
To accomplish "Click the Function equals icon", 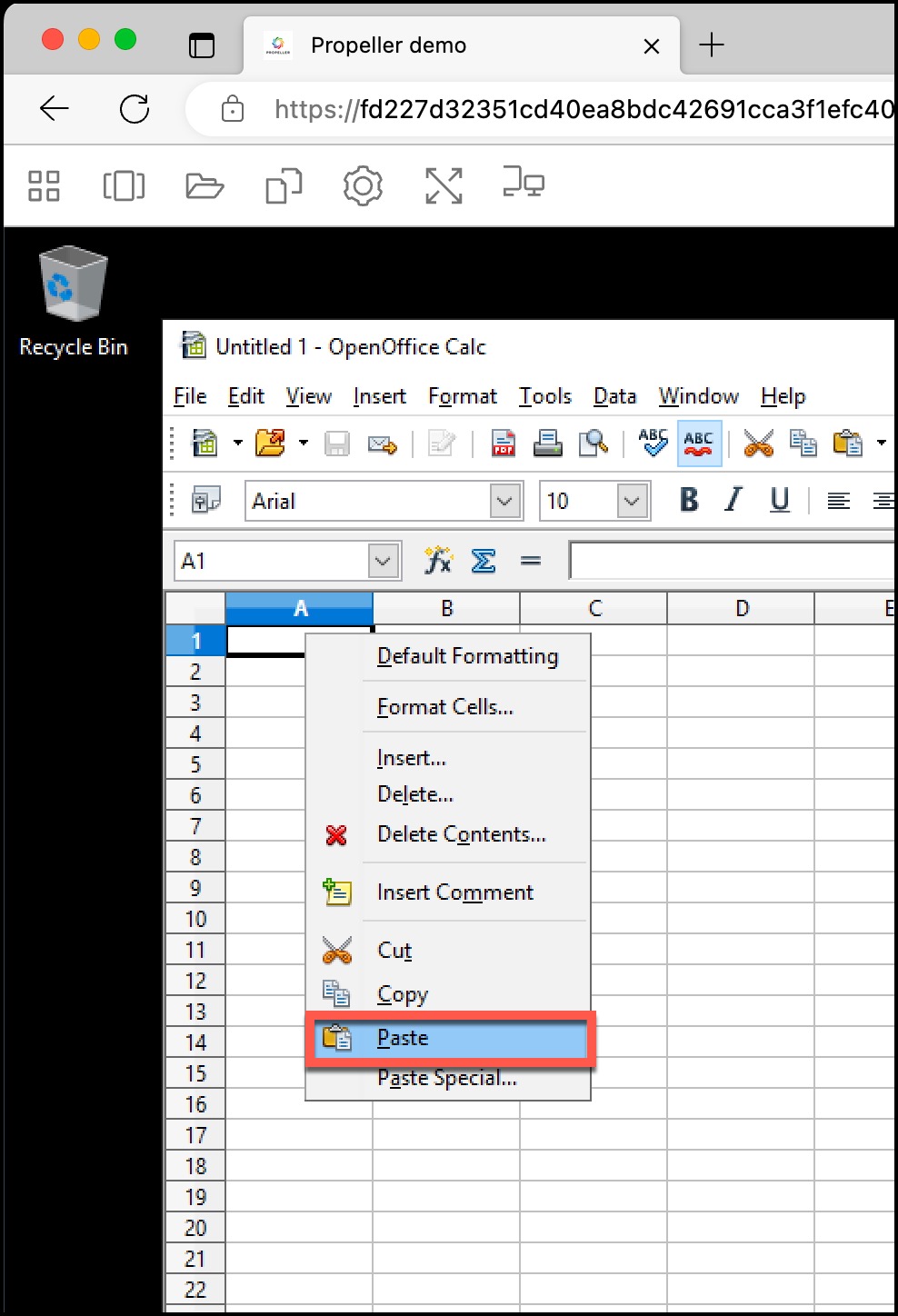I will pyautogui.click(x=531, y=562).
